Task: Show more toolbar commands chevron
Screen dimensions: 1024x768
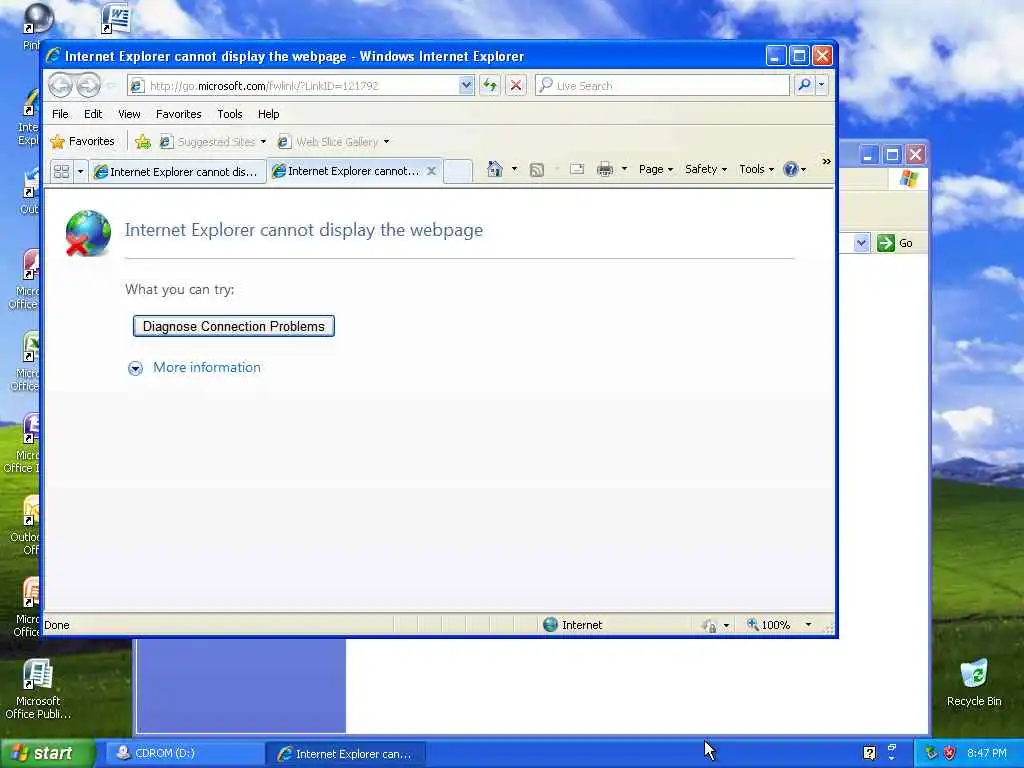Action: (x=826, y=161)
